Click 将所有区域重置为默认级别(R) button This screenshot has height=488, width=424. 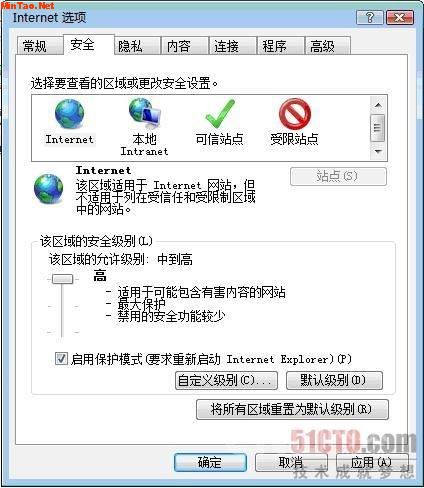(x=292, y=409)
